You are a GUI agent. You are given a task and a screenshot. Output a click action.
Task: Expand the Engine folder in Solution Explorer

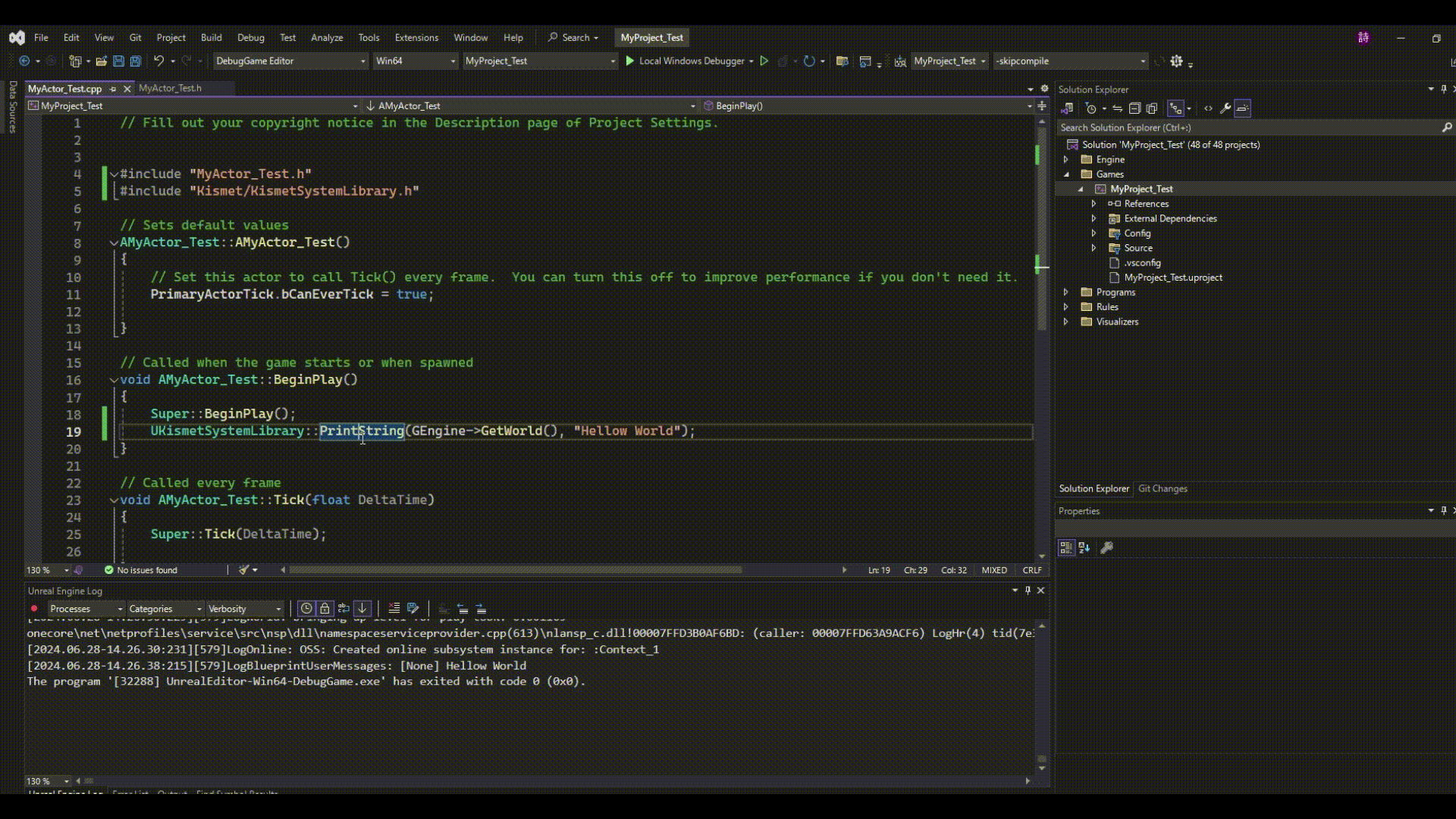(1066, 160)
